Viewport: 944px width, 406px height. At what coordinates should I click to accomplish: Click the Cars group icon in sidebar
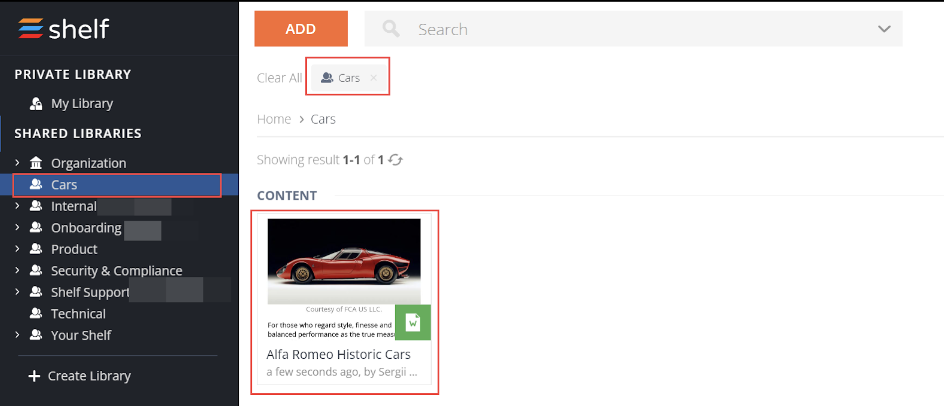(36, 185)
